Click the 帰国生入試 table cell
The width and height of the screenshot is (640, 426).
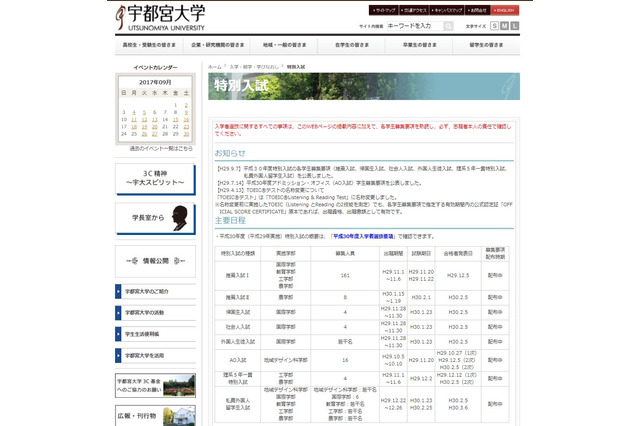point(238,312)
